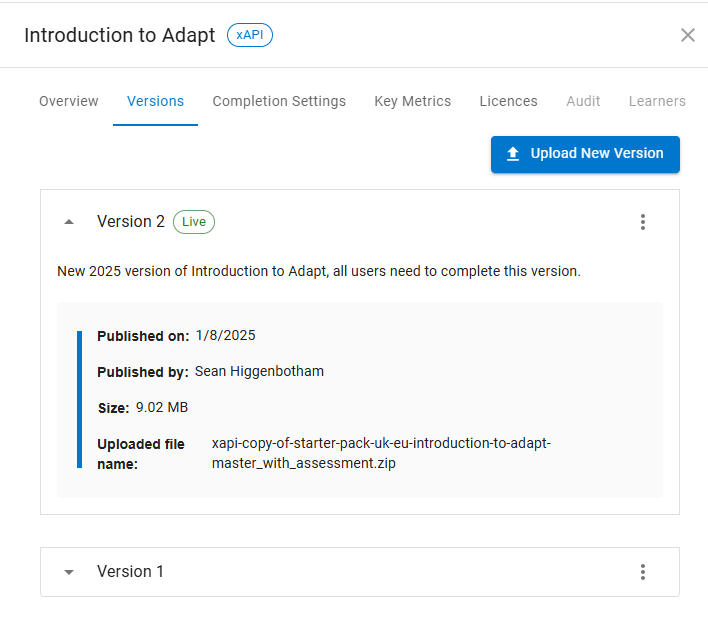
Task: Expand the Version 1 panel arrow
Action: point(69,572)
